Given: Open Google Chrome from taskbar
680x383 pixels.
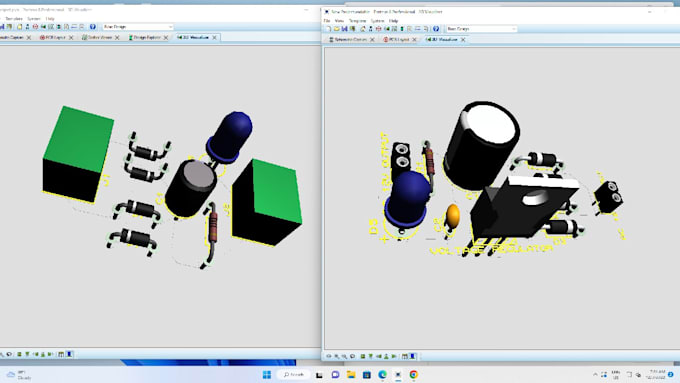Looking at the screenshot, I should pos(413,374).
